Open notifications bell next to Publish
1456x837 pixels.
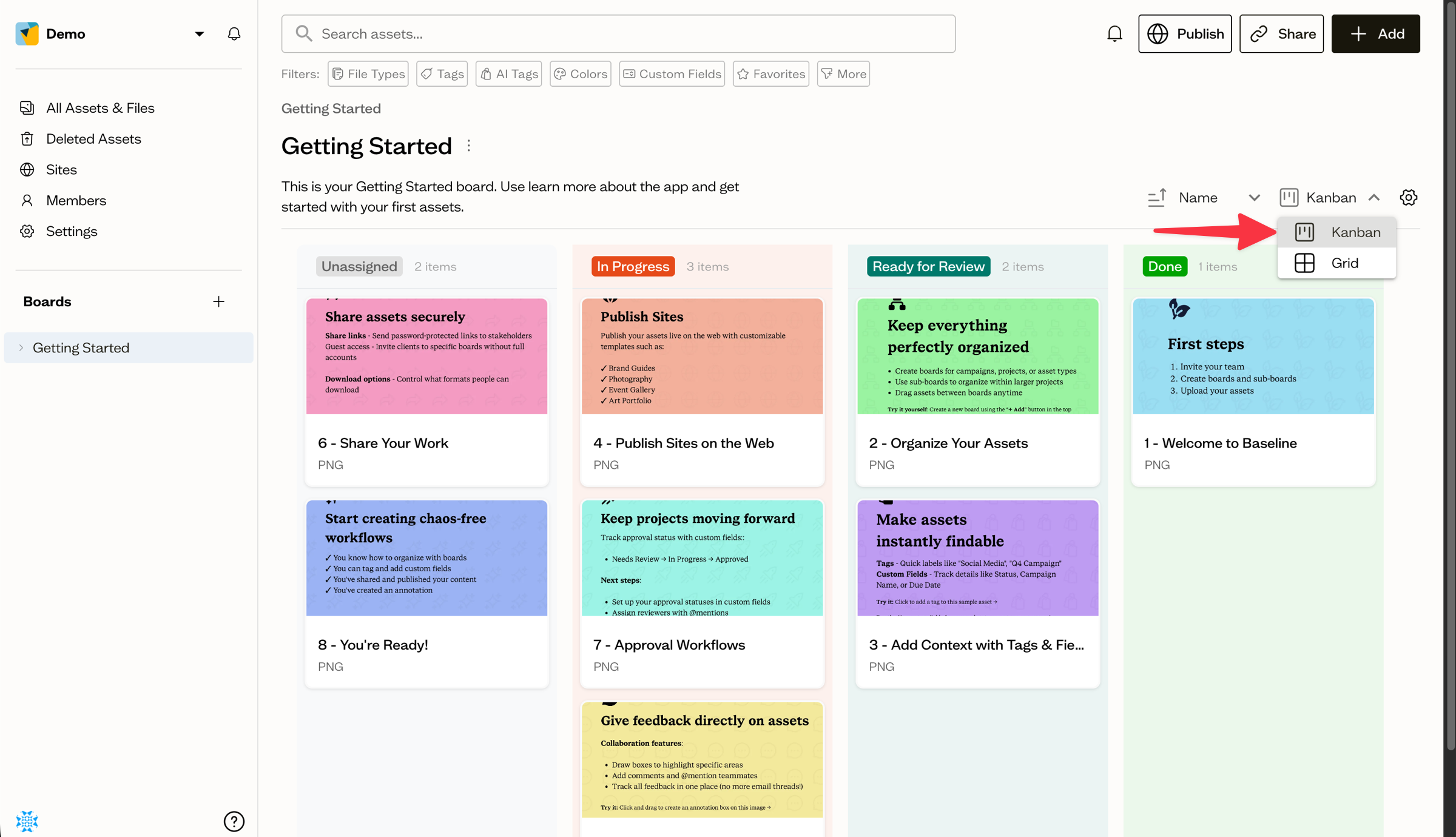click(1114, 34)
